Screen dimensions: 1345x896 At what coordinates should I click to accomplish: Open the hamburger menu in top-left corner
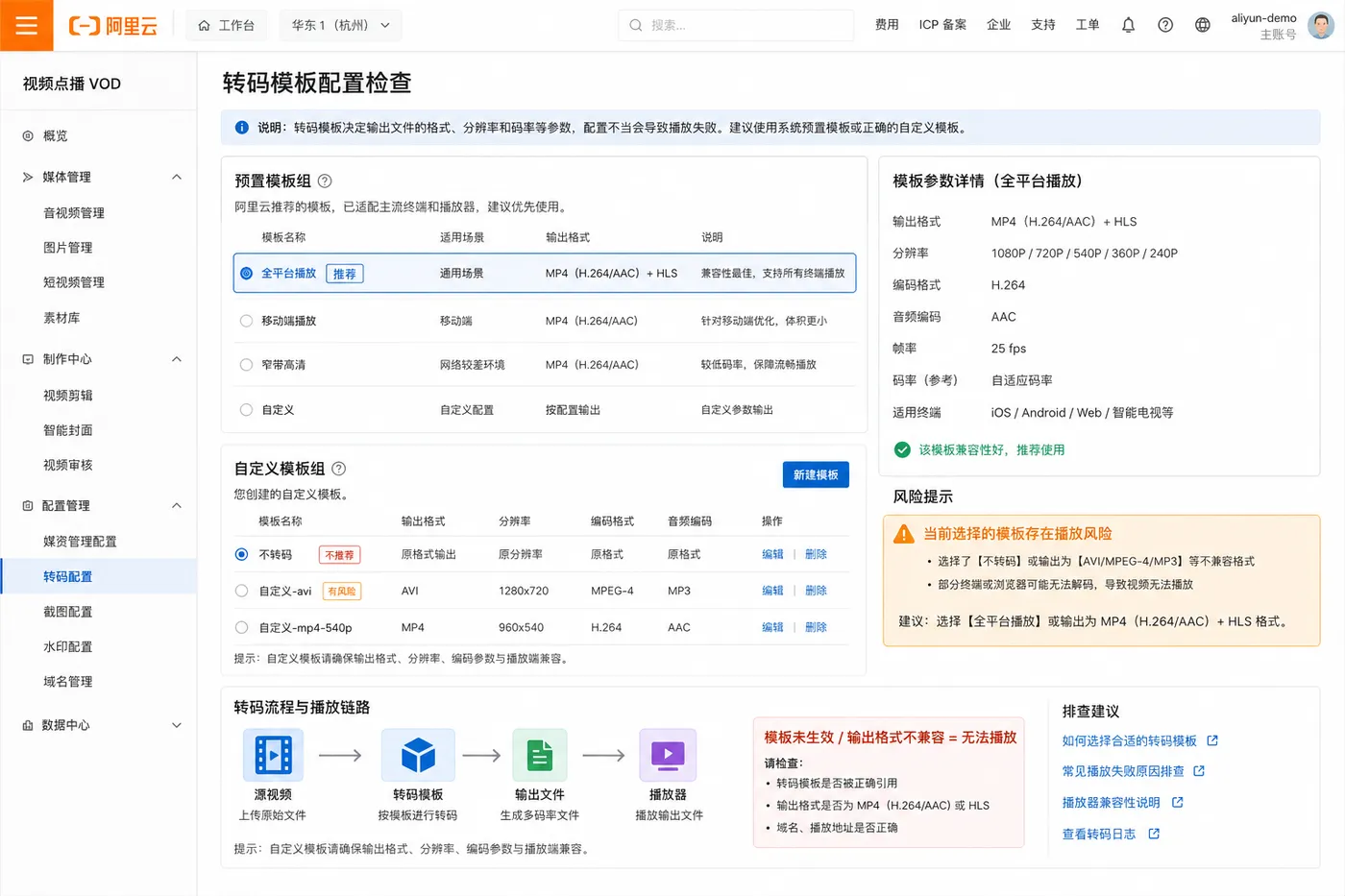click(26, 25)
